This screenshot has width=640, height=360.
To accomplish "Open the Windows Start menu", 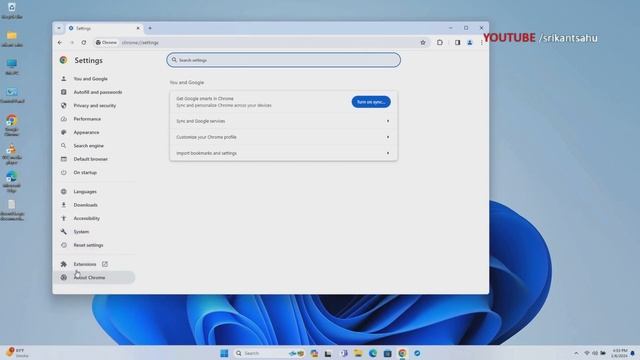I will [x=224, y=353].
